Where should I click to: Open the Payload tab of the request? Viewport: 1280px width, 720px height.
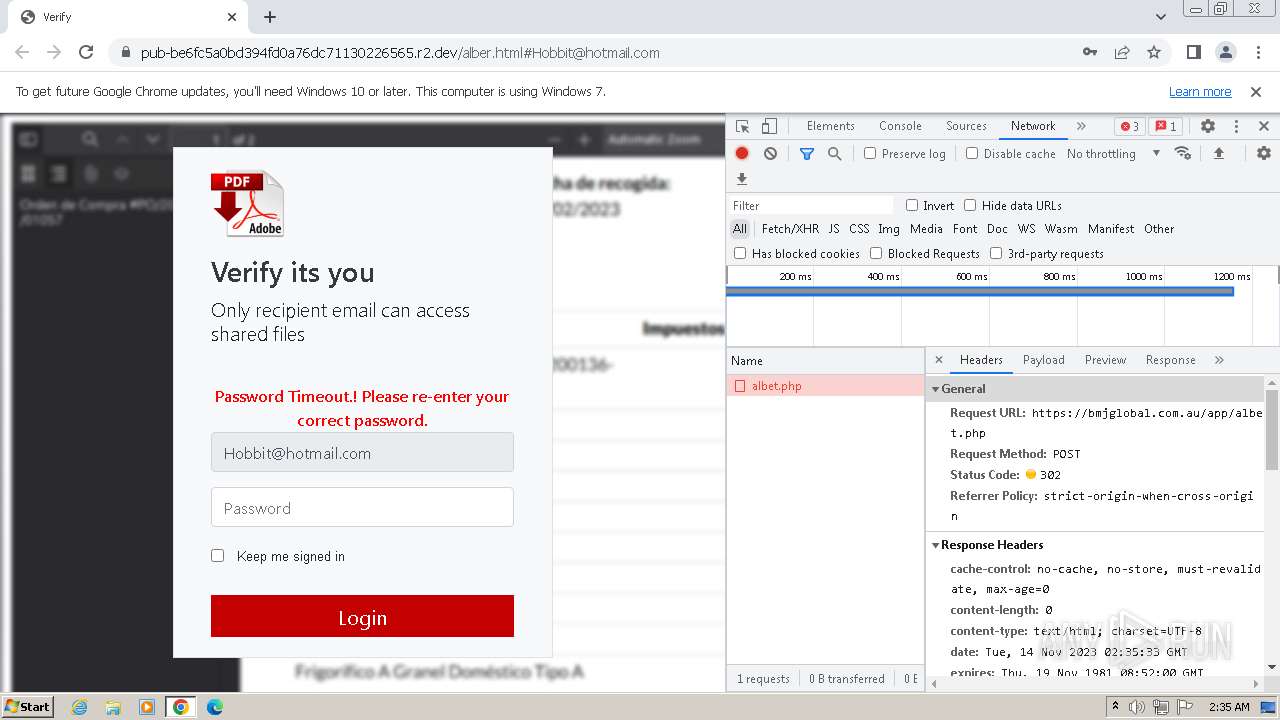[x=1043, y=360]
